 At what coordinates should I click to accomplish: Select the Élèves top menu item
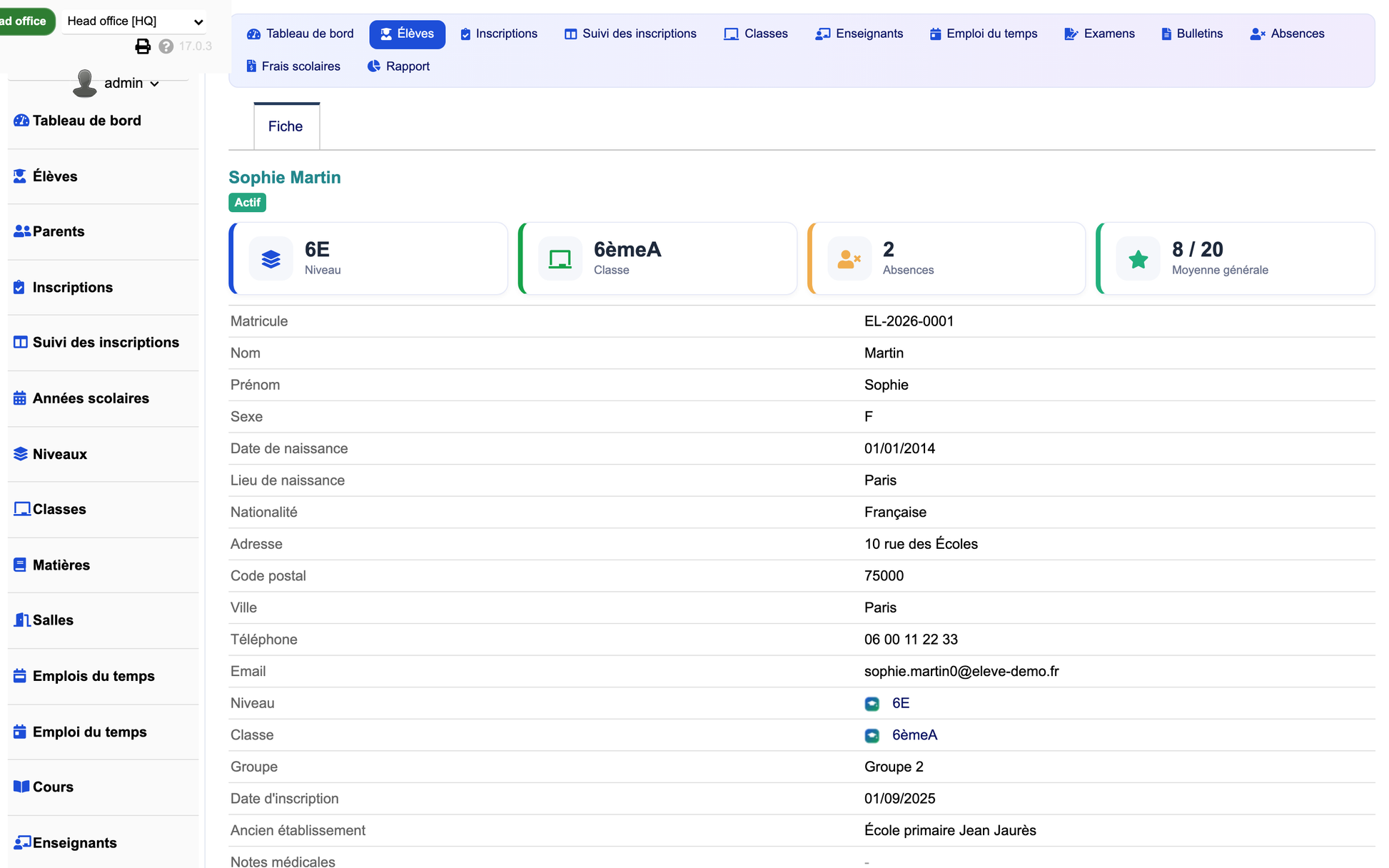407,34
